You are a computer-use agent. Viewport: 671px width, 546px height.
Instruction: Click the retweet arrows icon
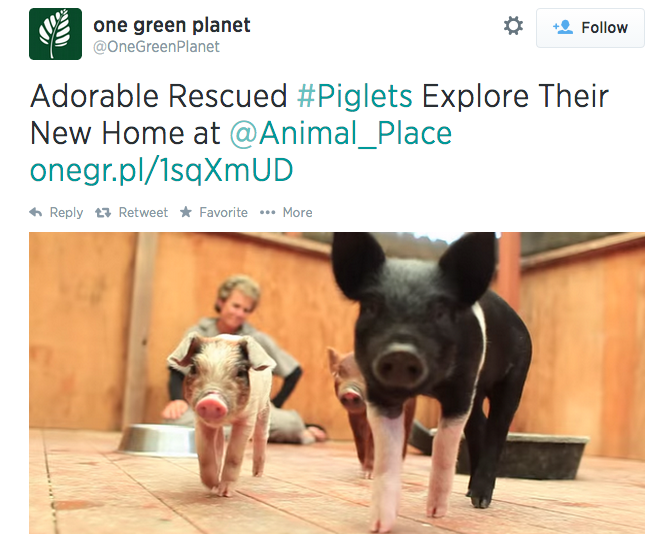[103, 212]
